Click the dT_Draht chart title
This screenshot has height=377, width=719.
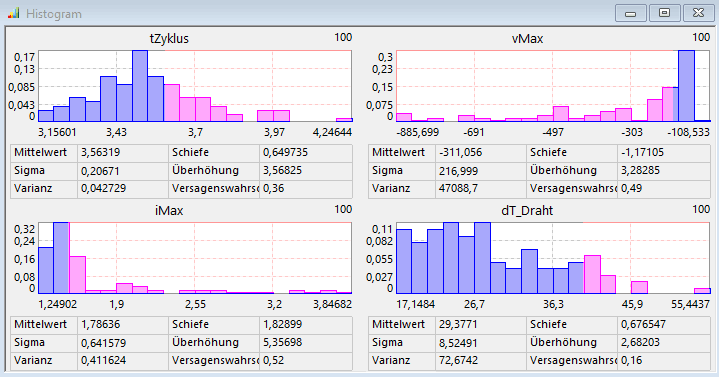tap(527, 211)
